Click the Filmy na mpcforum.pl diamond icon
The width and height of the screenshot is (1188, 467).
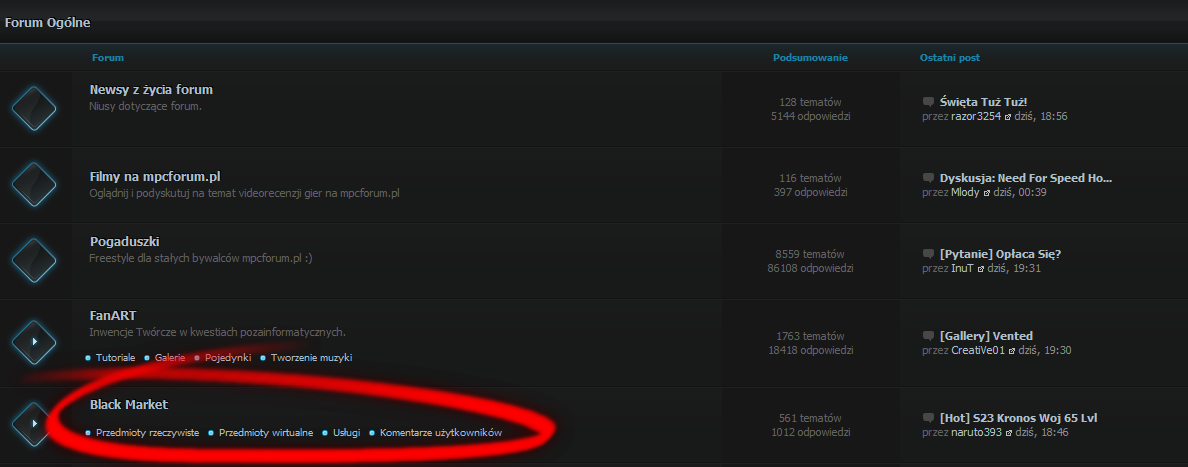(x=34, y=184)
